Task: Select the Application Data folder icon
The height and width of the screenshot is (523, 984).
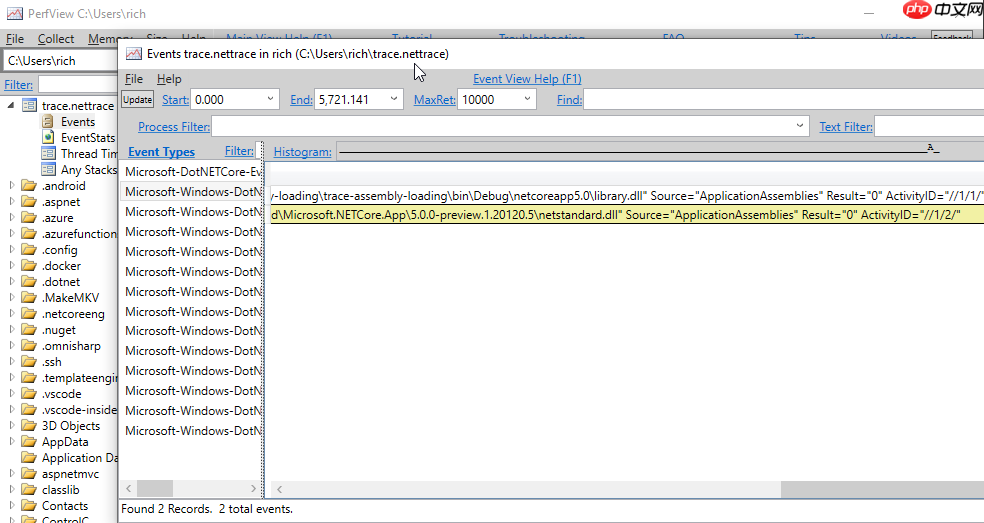Action: pos(29,458)
